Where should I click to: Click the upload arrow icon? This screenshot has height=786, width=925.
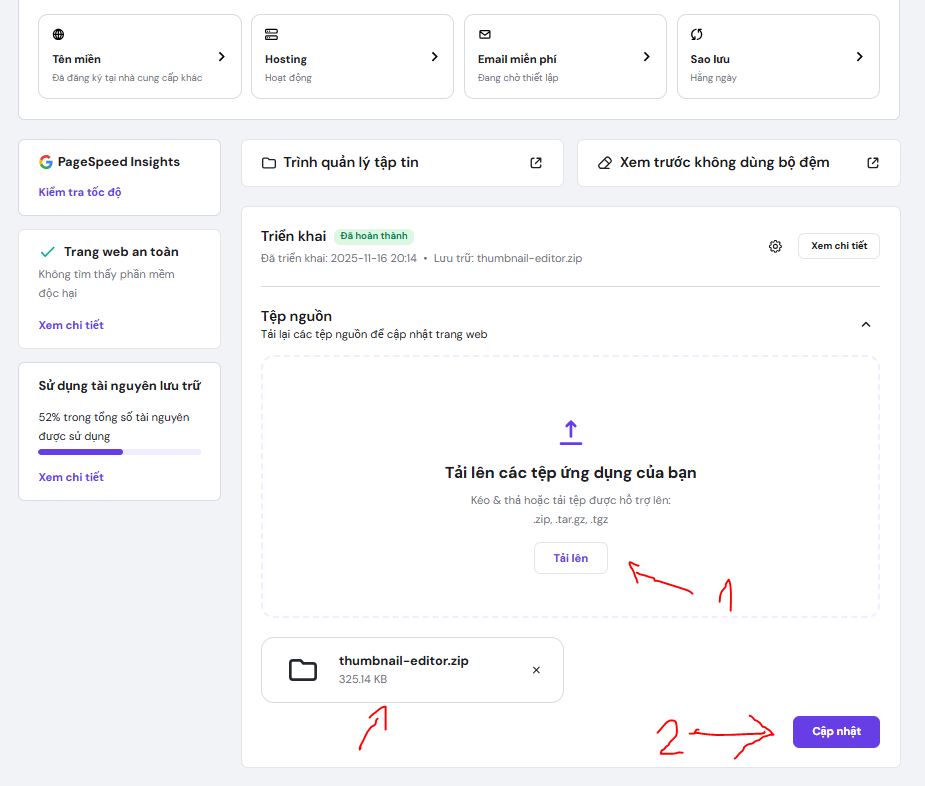tap(570, 432)
